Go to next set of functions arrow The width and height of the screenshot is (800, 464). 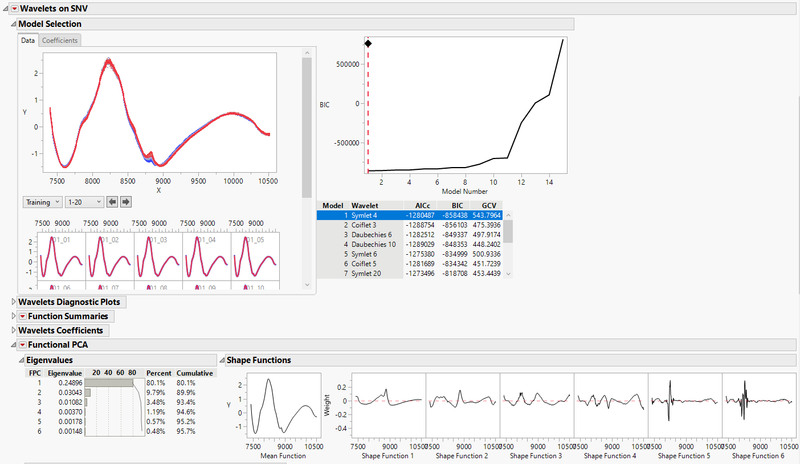pos(126,202)
